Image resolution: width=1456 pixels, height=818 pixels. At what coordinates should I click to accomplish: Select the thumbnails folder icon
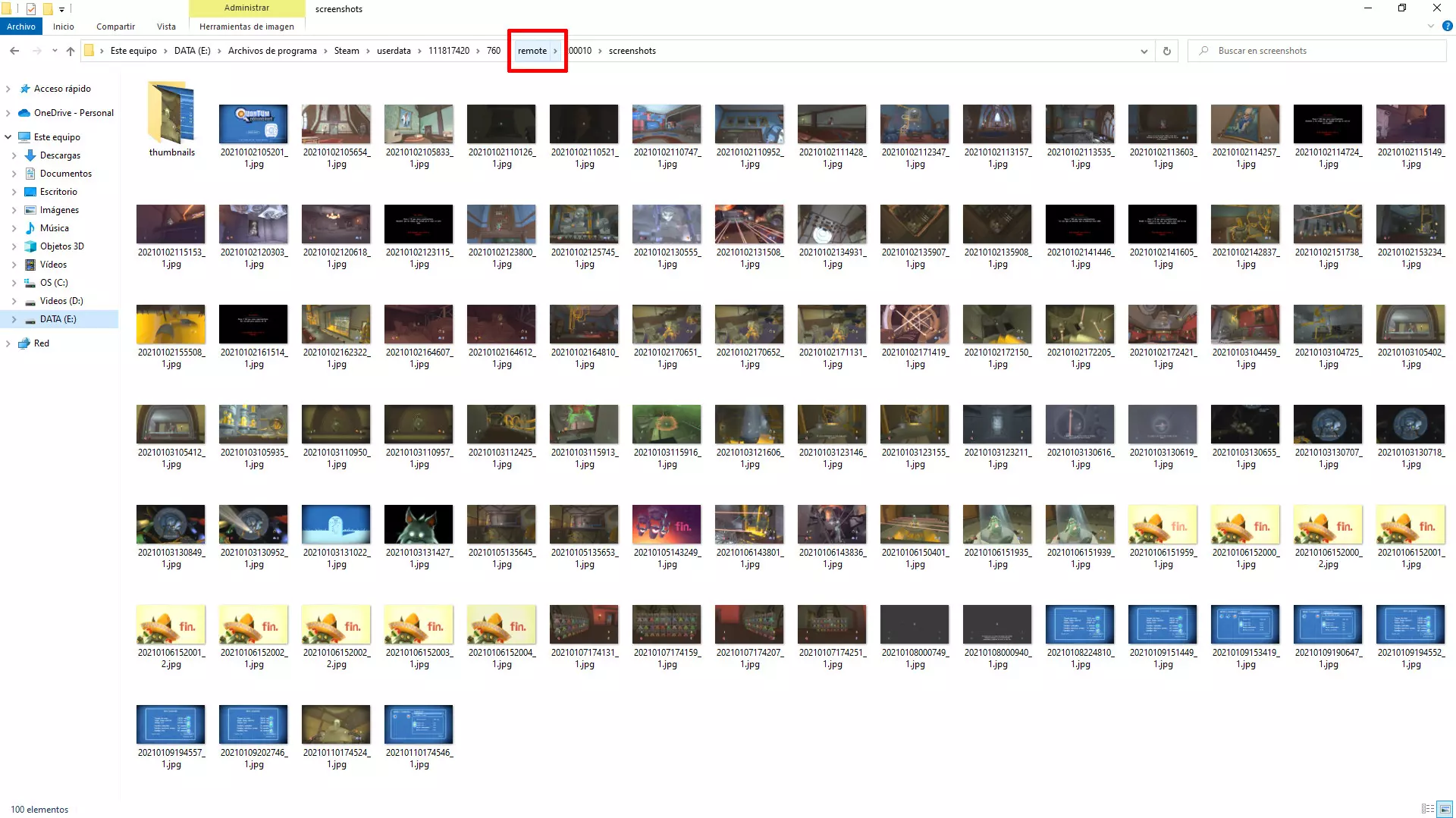[x=172, y=112]
